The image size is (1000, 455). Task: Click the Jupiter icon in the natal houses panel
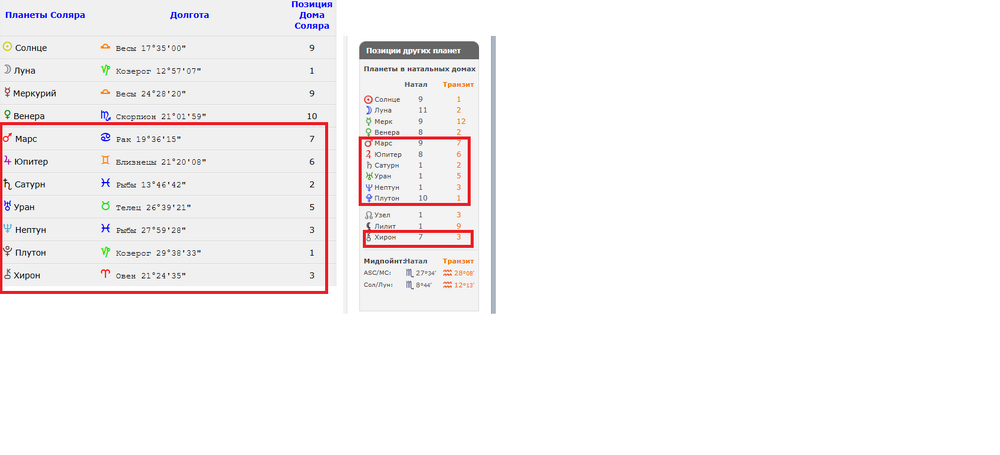coord(368,154)
